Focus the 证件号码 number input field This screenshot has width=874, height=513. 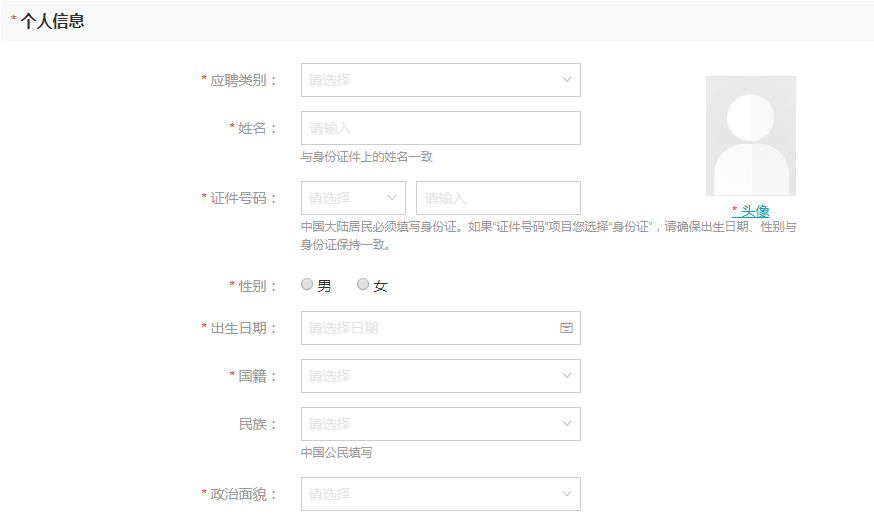click(498, 198)
